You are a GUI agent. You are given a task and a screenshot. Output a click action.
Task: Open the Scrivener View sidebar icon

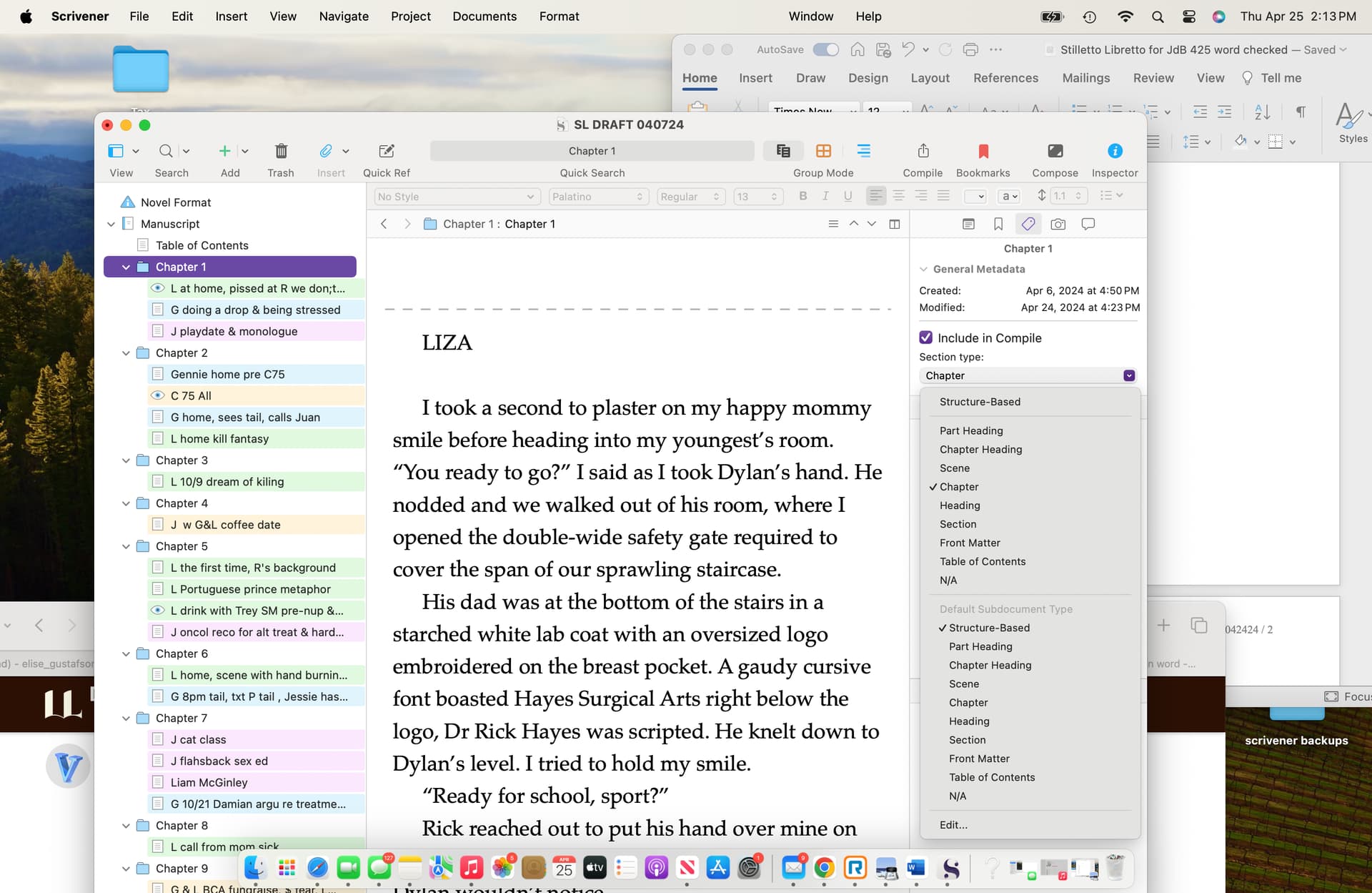(x=116, y=151)
